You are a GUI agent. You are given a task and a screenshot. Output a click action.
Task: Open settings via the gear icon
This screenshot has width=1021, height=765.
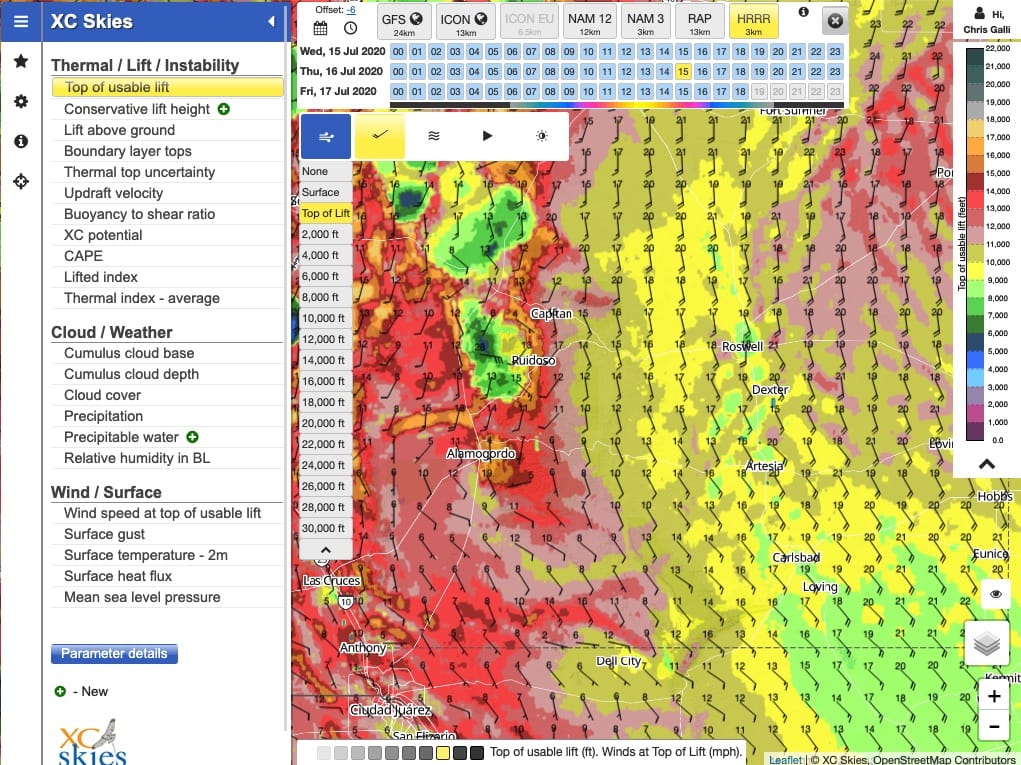(21, 102)
